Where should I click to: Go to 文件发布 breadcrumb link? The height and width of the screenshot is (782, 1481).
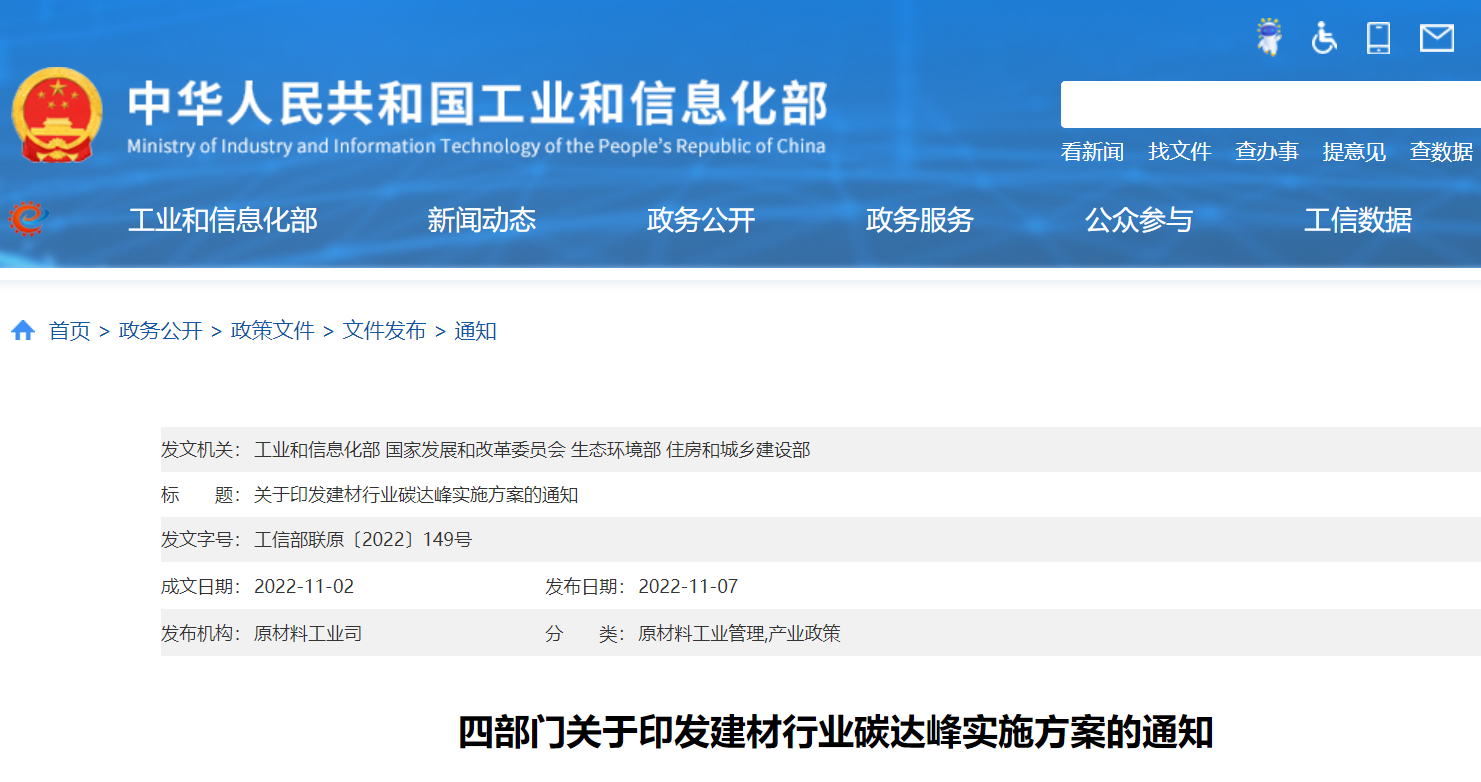tap(385, 331)
